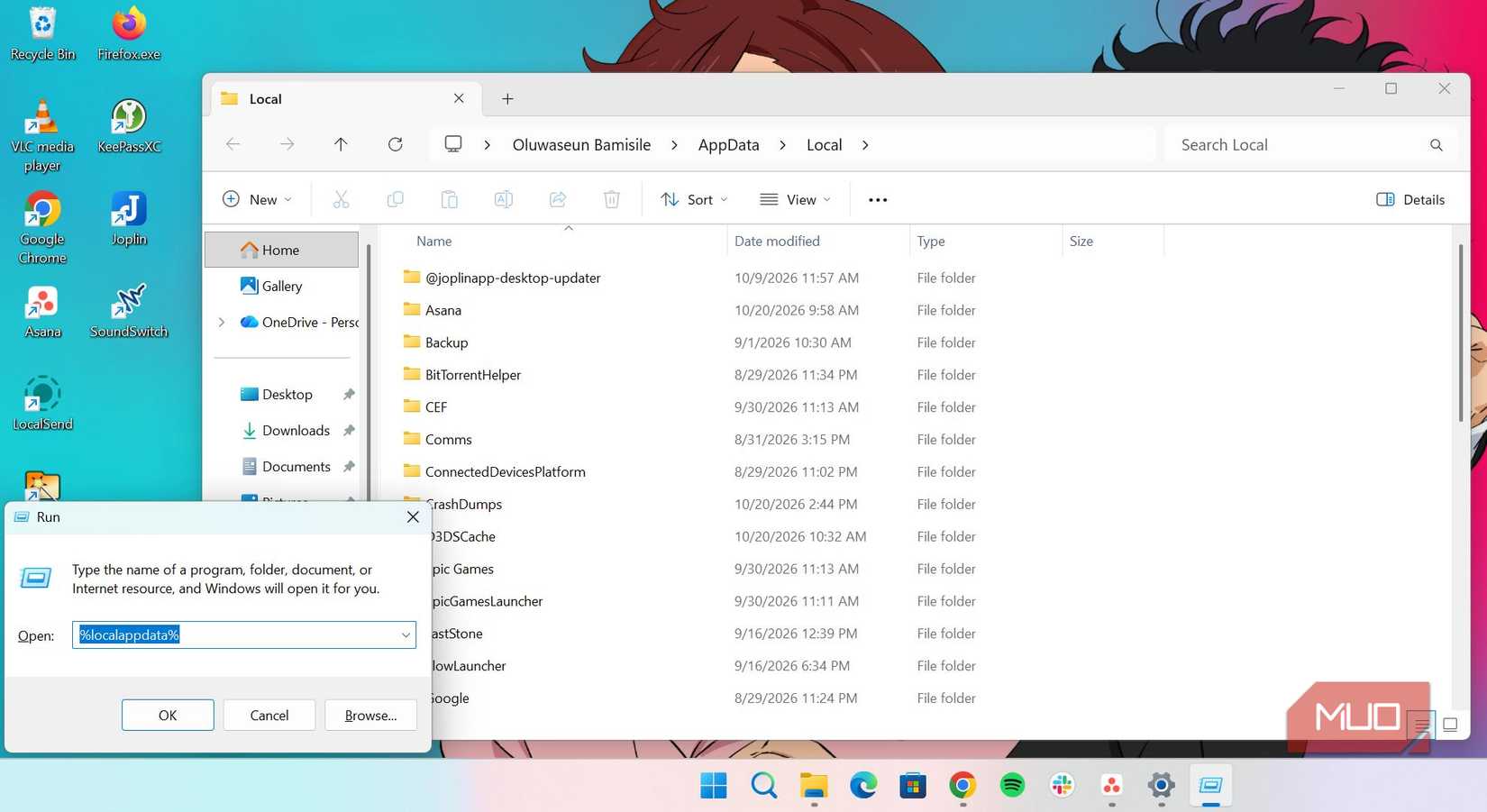Click AppData in the breadcrumb path
1487x812 pixels.
728,145
